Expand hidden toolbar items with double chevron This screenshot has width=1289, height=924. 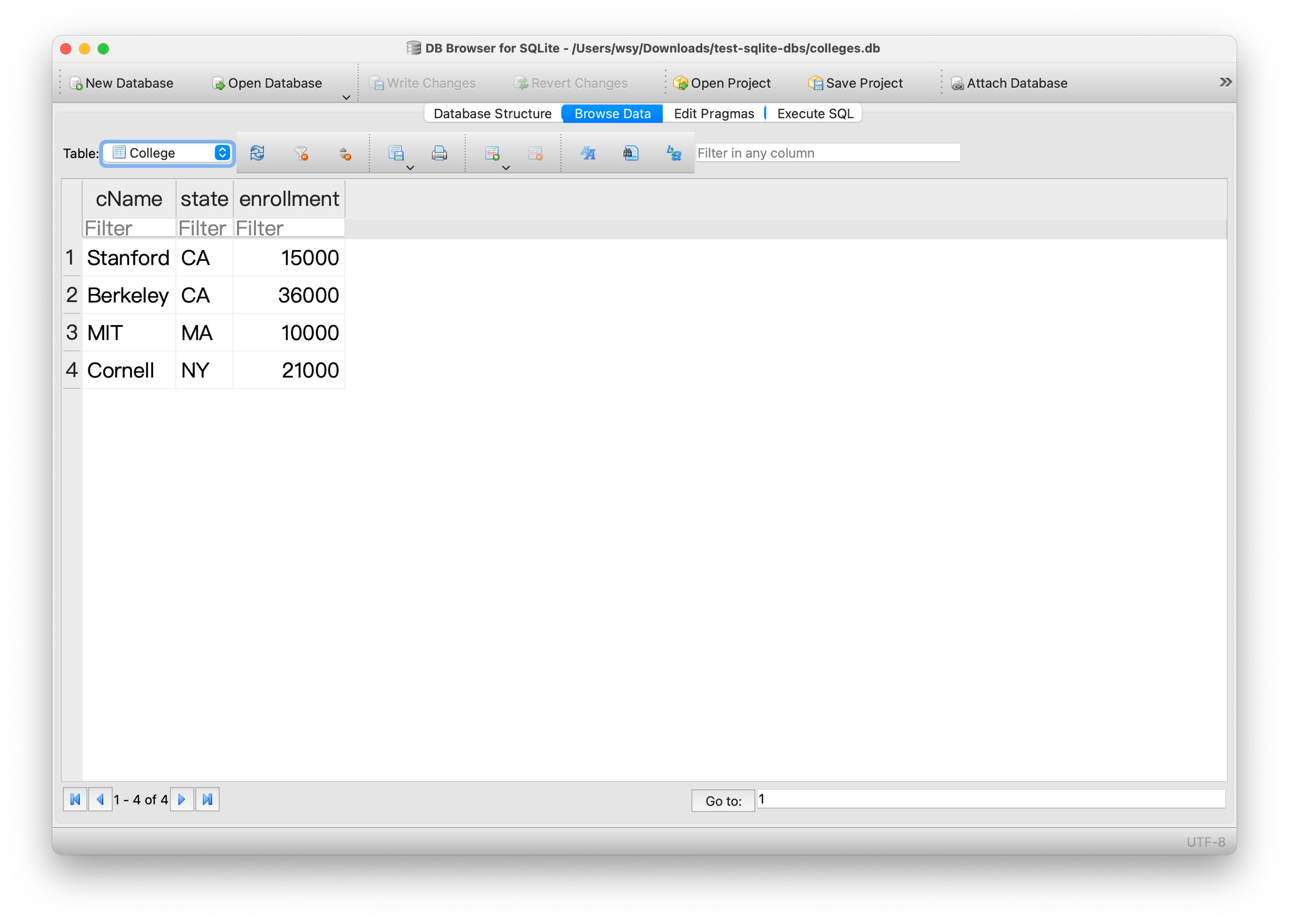pos(1226,83)
